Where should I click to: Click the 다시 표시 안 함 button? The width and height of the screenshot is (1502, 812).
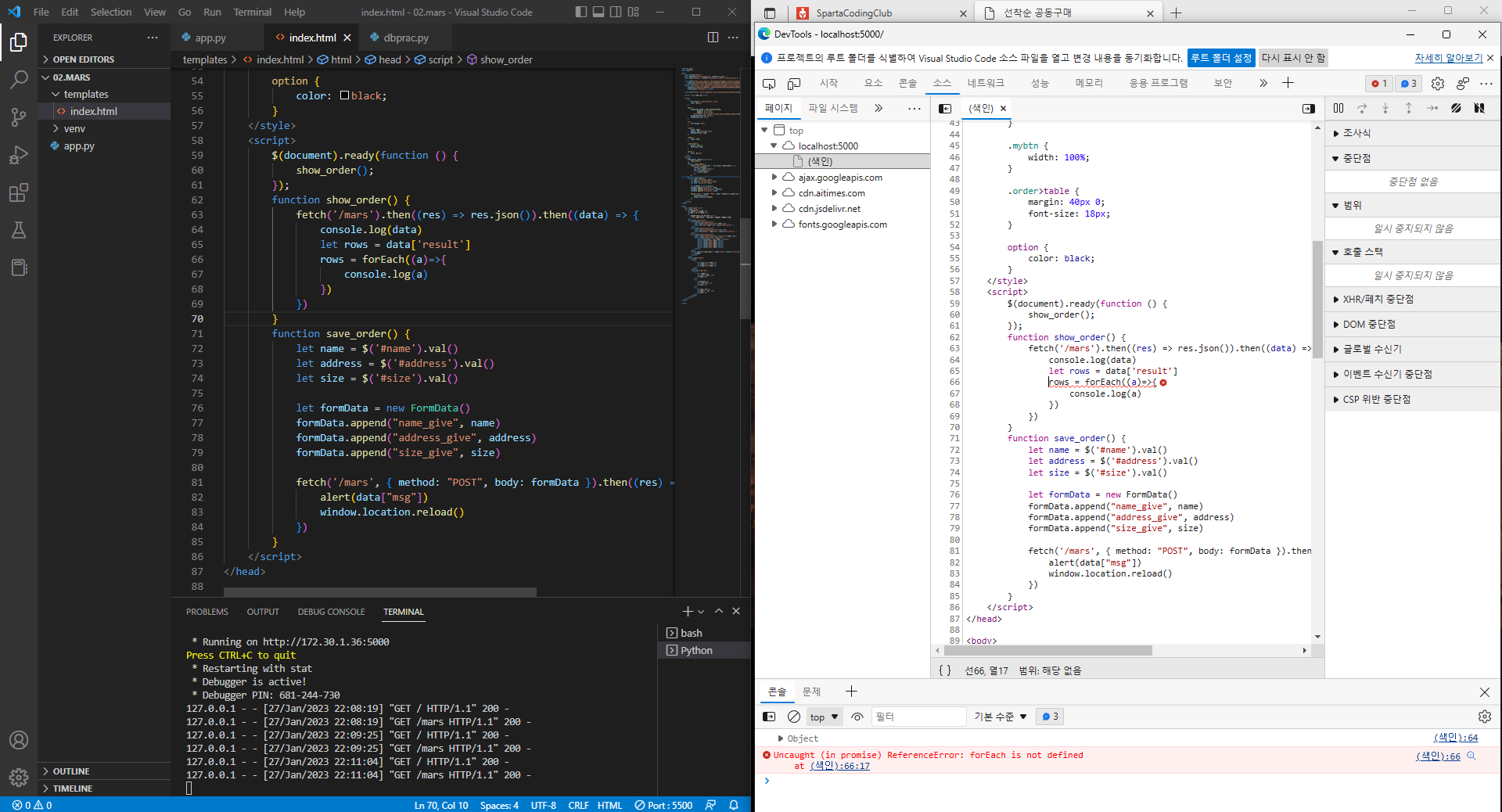[1293, 58]
